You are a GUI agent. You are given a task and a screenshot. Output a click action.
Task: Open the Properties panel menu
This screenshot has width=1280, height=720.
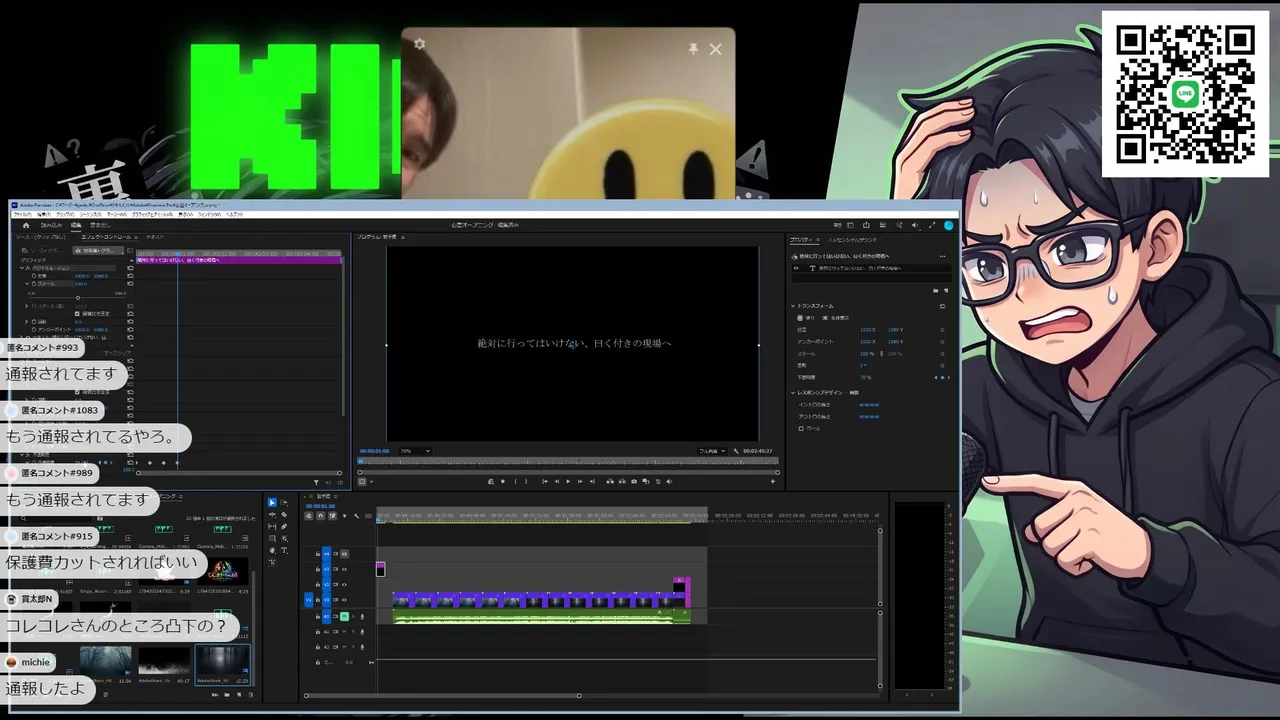click(x=818, y=240)
